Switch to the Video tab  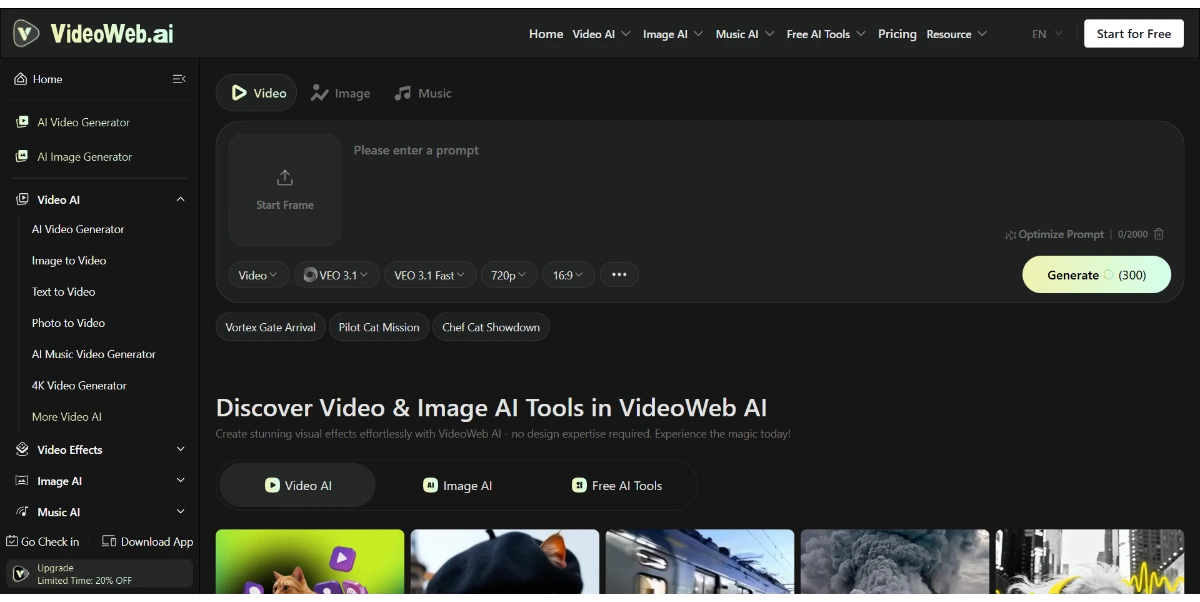tap(257, 93)
